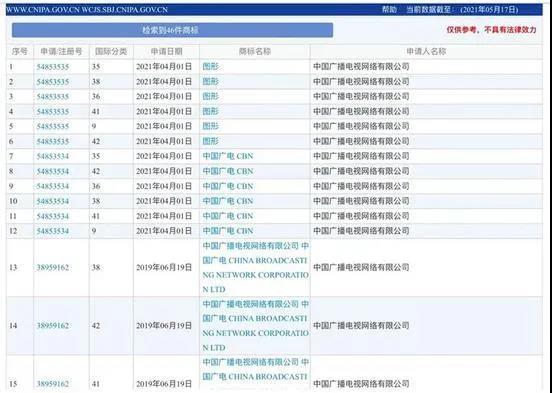The width and height of the screenshot is (552, 393).
Task: Click the 商标名称 column header
Action: 255,52
